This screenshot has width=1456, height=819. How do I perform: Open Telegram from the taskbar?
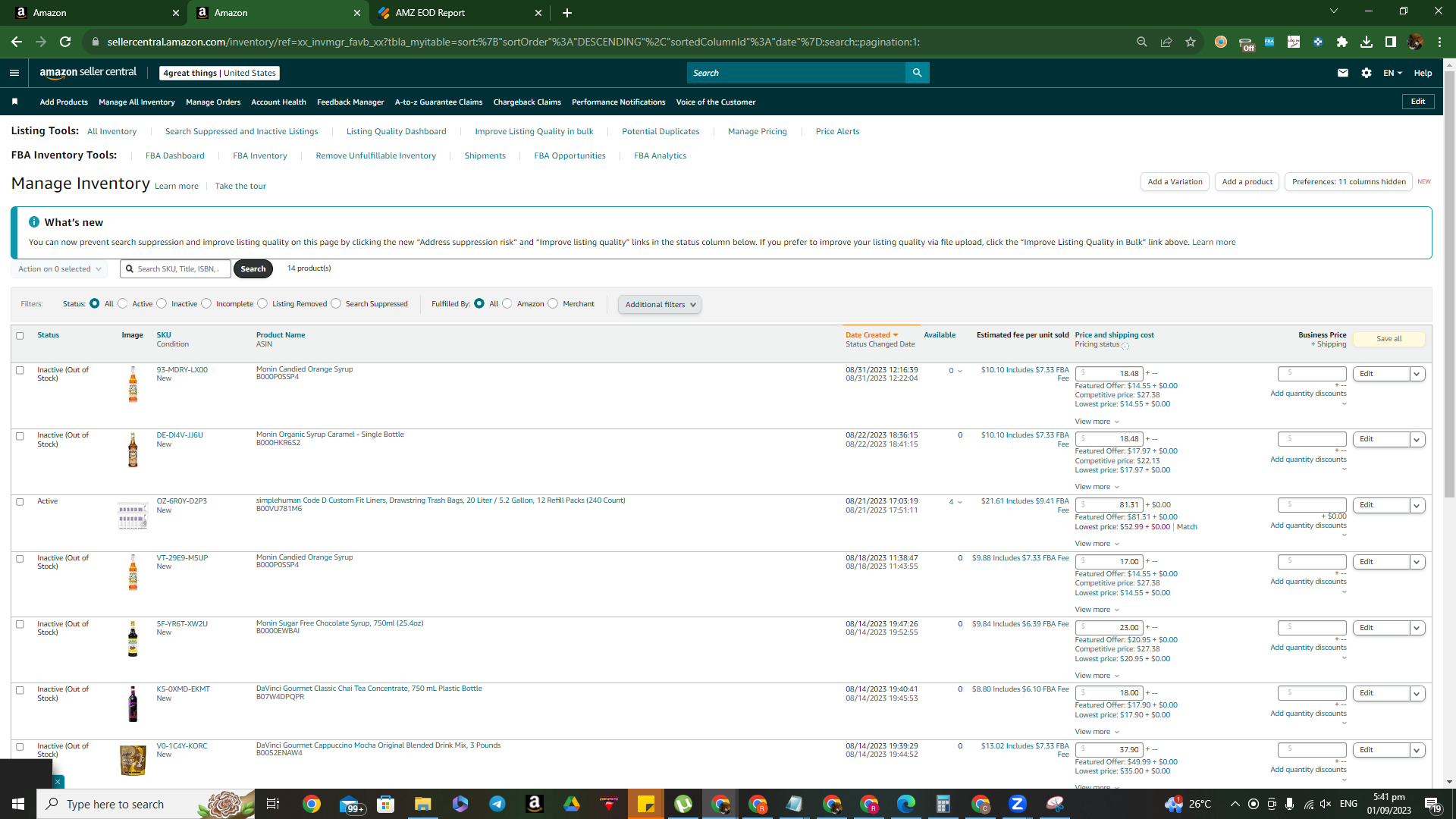click(x=497, y=804)
